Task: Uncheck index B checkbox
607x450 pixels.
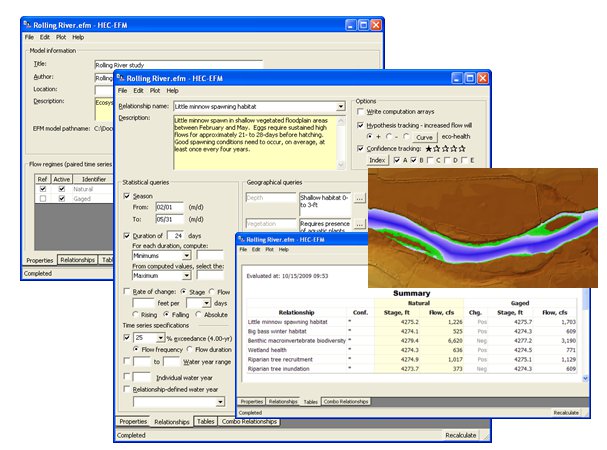Action: click(413, 160)
